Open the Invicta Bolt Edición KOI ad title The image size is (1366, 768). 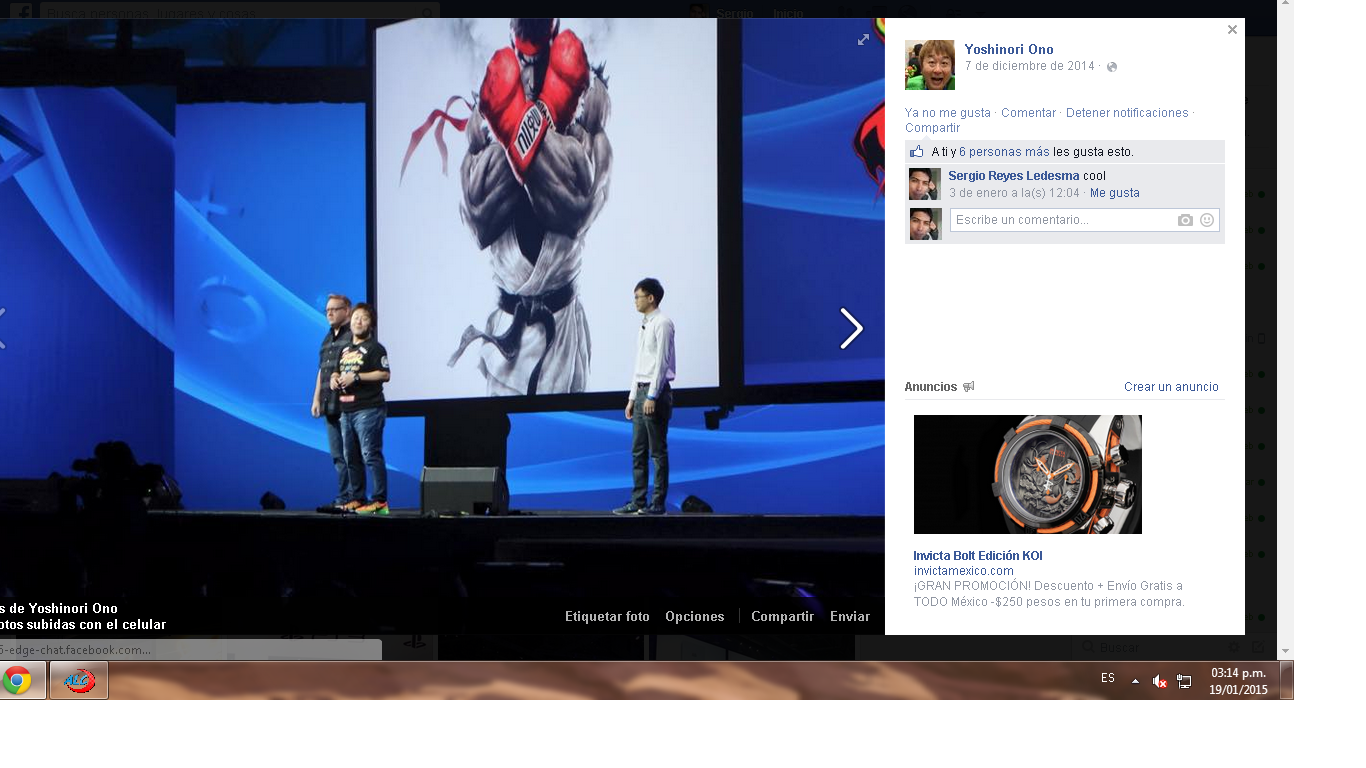[x=978, y=556]
